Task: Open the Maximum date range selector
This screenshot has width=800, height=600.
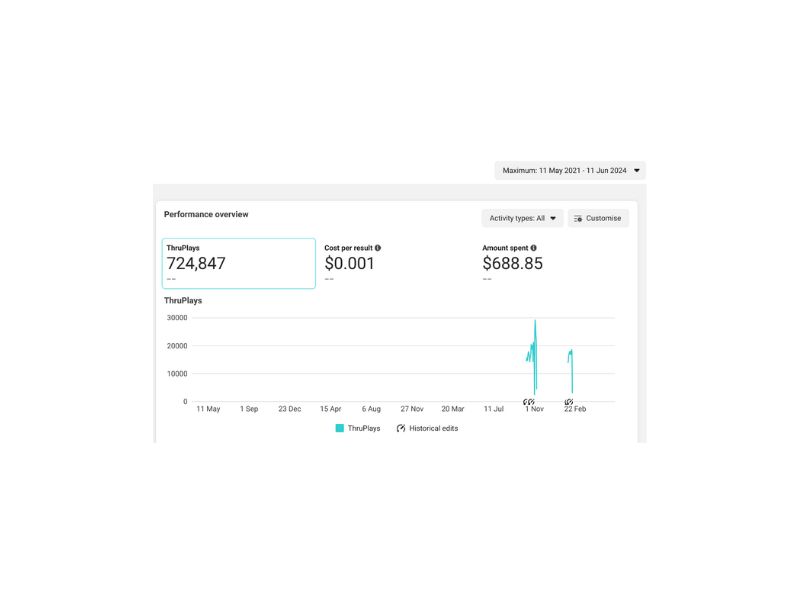Action: 570,170
